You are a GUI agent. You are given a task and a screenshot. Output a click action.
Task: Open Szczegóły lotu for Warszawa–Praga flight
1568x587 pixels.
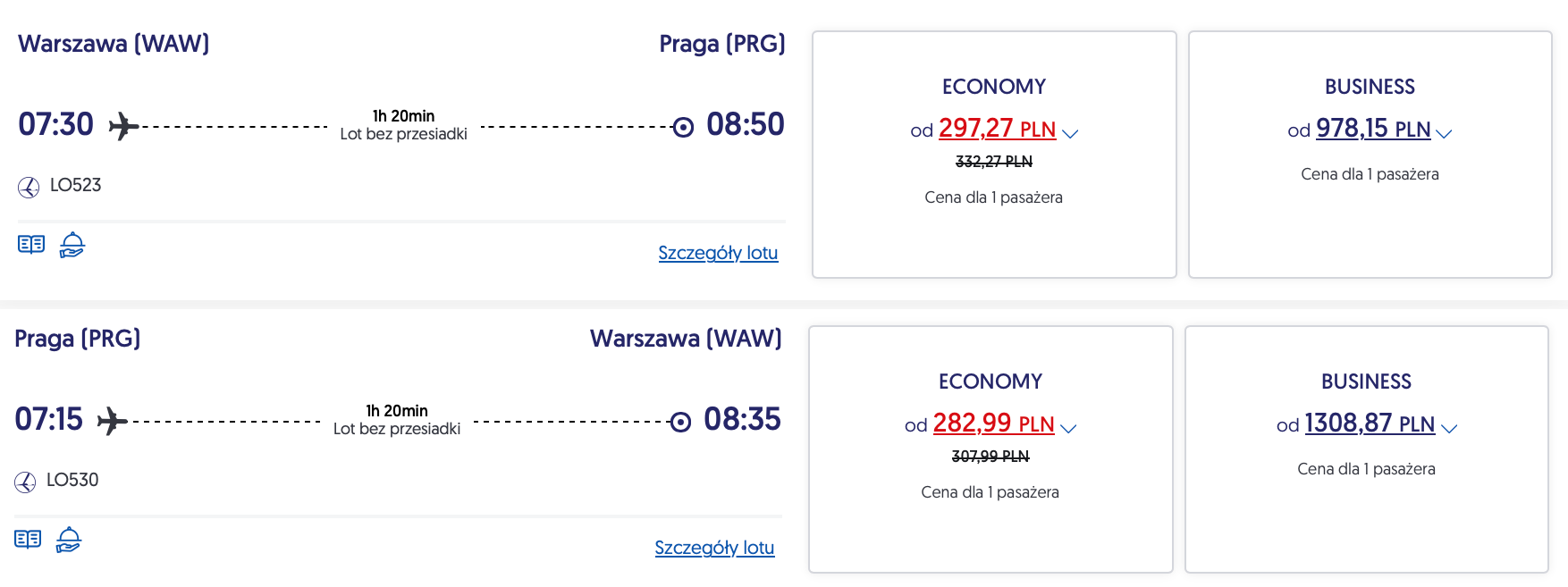[718, 253]
